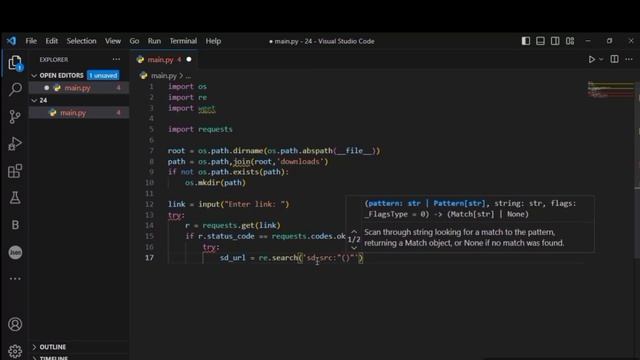Toggle secondary side bar visibility
This screenshot has width=640, height=360.
pos(555,41)
